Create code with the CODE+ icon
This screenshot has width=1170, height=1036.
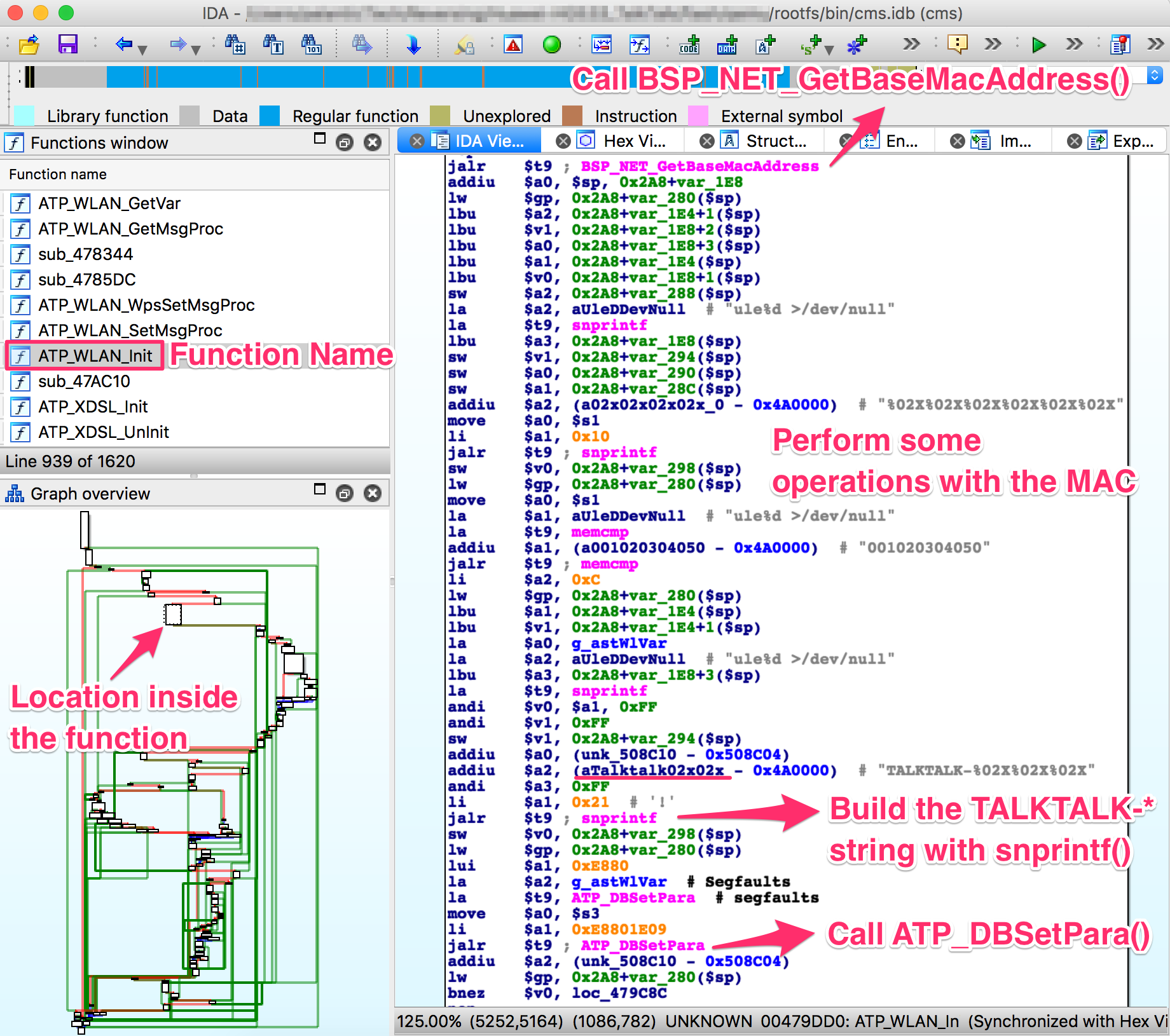point(689,44)
